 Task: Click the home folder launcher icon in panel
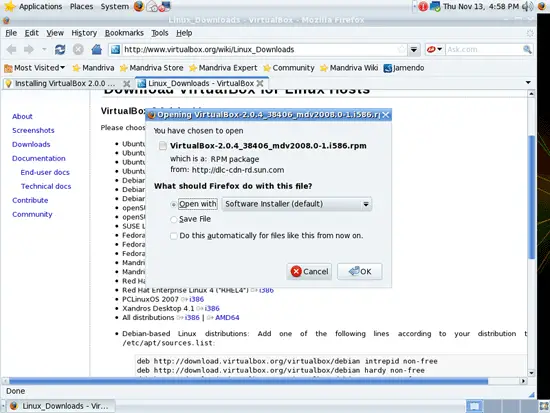(x=153, y=6)
